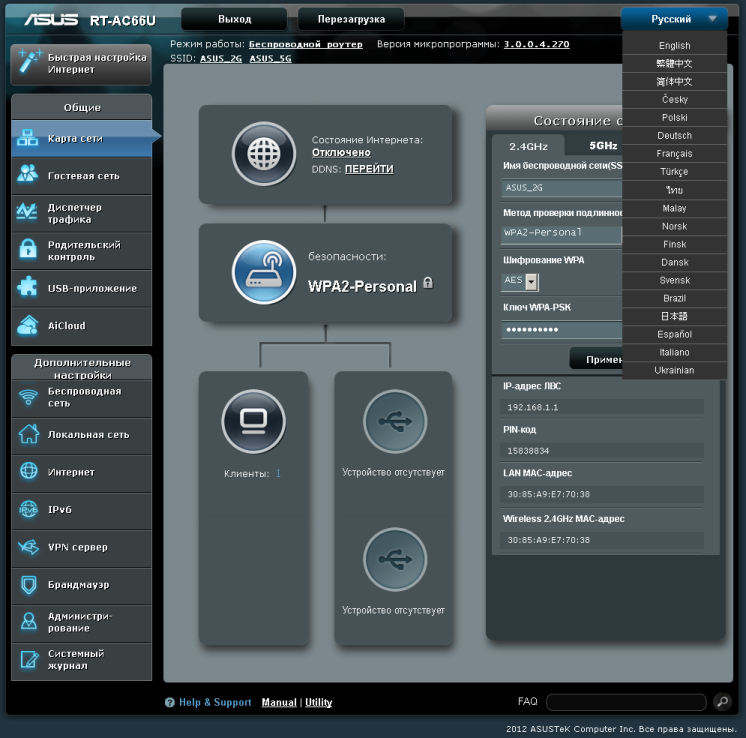Open Карта сети network map icon
This screenshot has height=738, width=746.
(27, 138)
